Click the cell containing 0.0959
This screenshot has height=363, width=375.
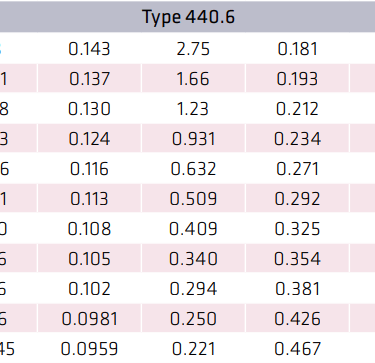tap(89, 349)
